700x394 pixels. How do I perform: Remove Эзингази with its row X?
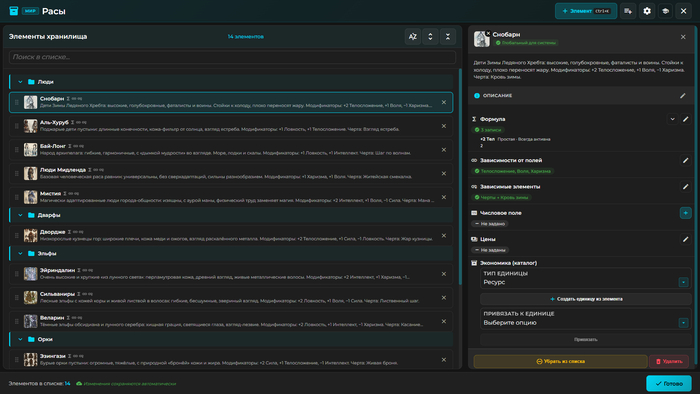click(x=444, y=359)
